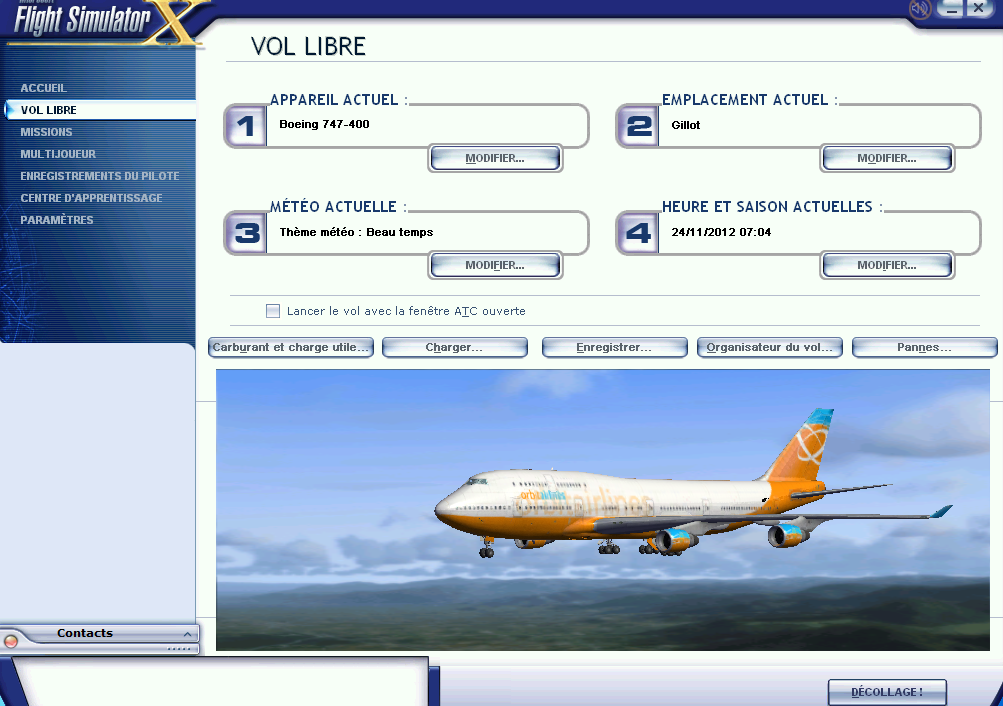The image size is (1003, 706).
Task: Click the date 24/11/2012 07:04
Action: click(x=722, y=232)
